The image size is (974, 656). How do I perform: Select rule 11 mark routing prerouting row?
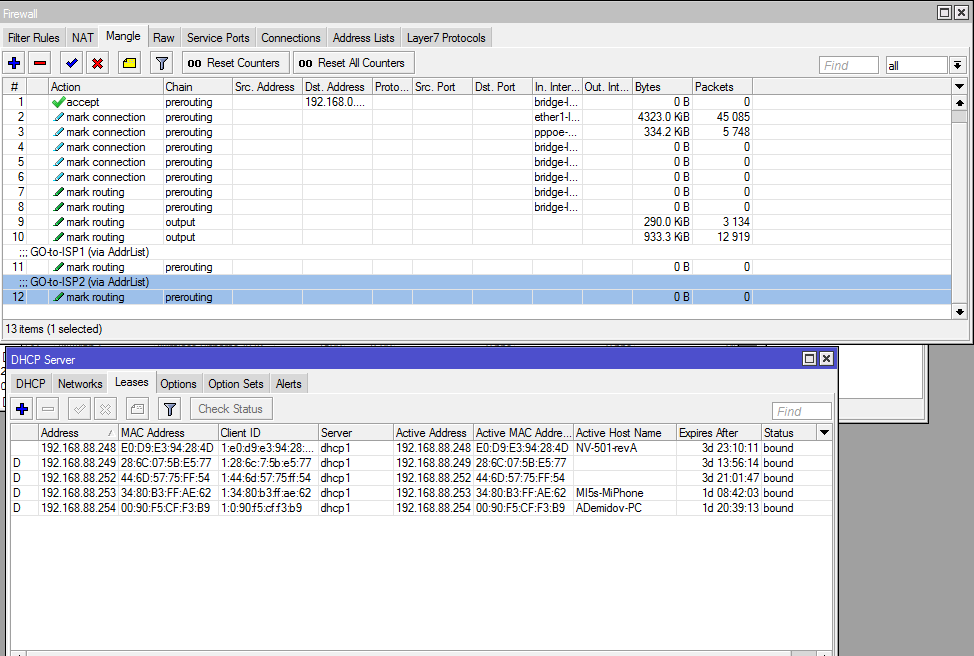[x=476, y=267]
